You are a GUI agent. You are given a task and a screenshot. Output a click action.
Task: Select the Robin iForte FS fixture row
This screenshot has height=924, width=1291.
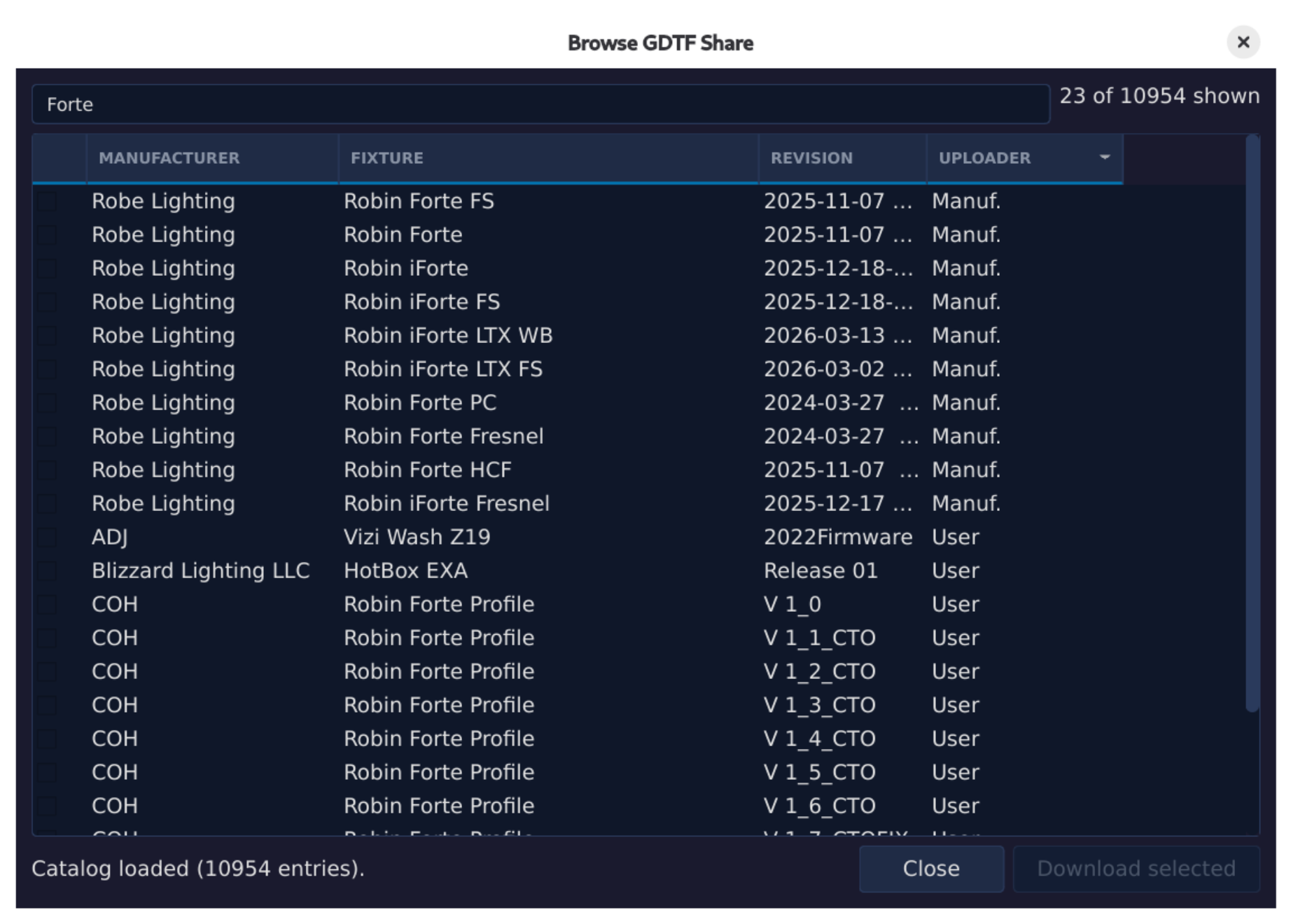point(421,302)
